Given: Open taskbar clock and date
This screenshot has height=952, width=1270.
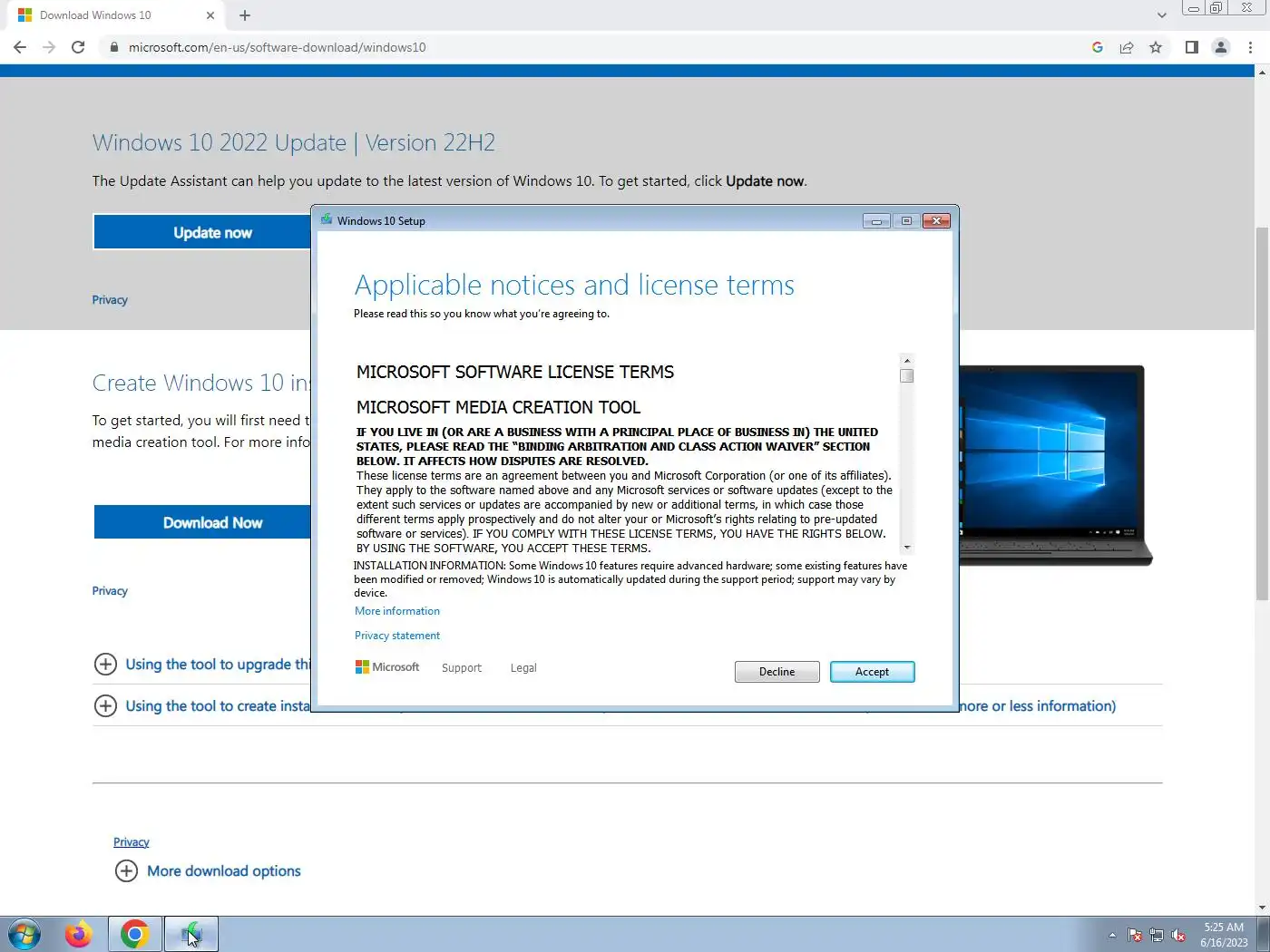Looking at the screenshot, I should point(1224,935).
